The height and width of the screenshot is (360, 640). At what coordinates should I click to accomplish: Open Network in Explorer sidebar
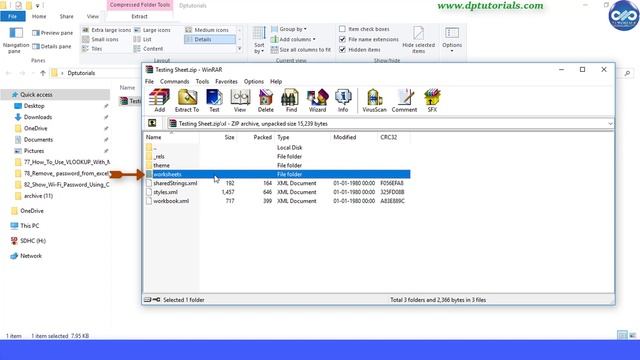click(31, 256)
